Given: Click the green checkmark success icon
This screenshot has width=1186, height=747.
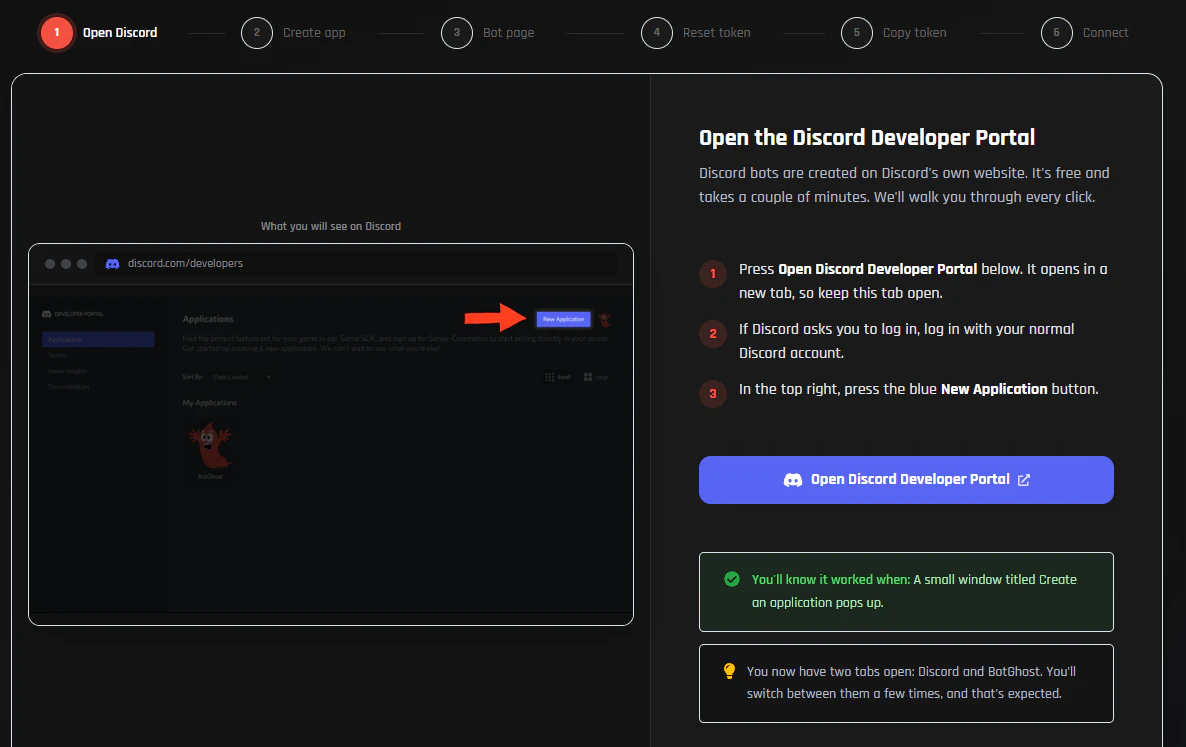Looking at the screenshot, I should 731,579.
